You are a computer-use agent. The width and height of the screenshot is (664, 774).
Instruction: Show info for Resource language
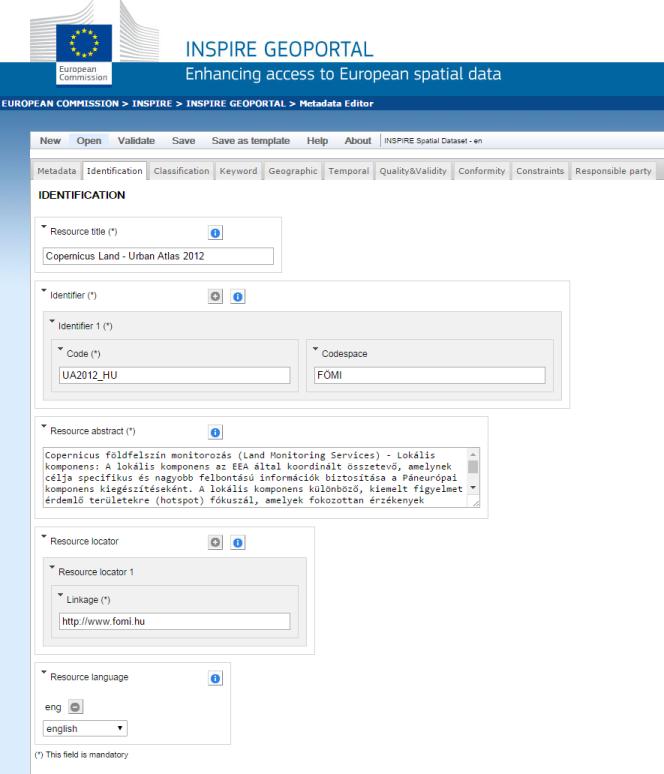pos(215,678)
